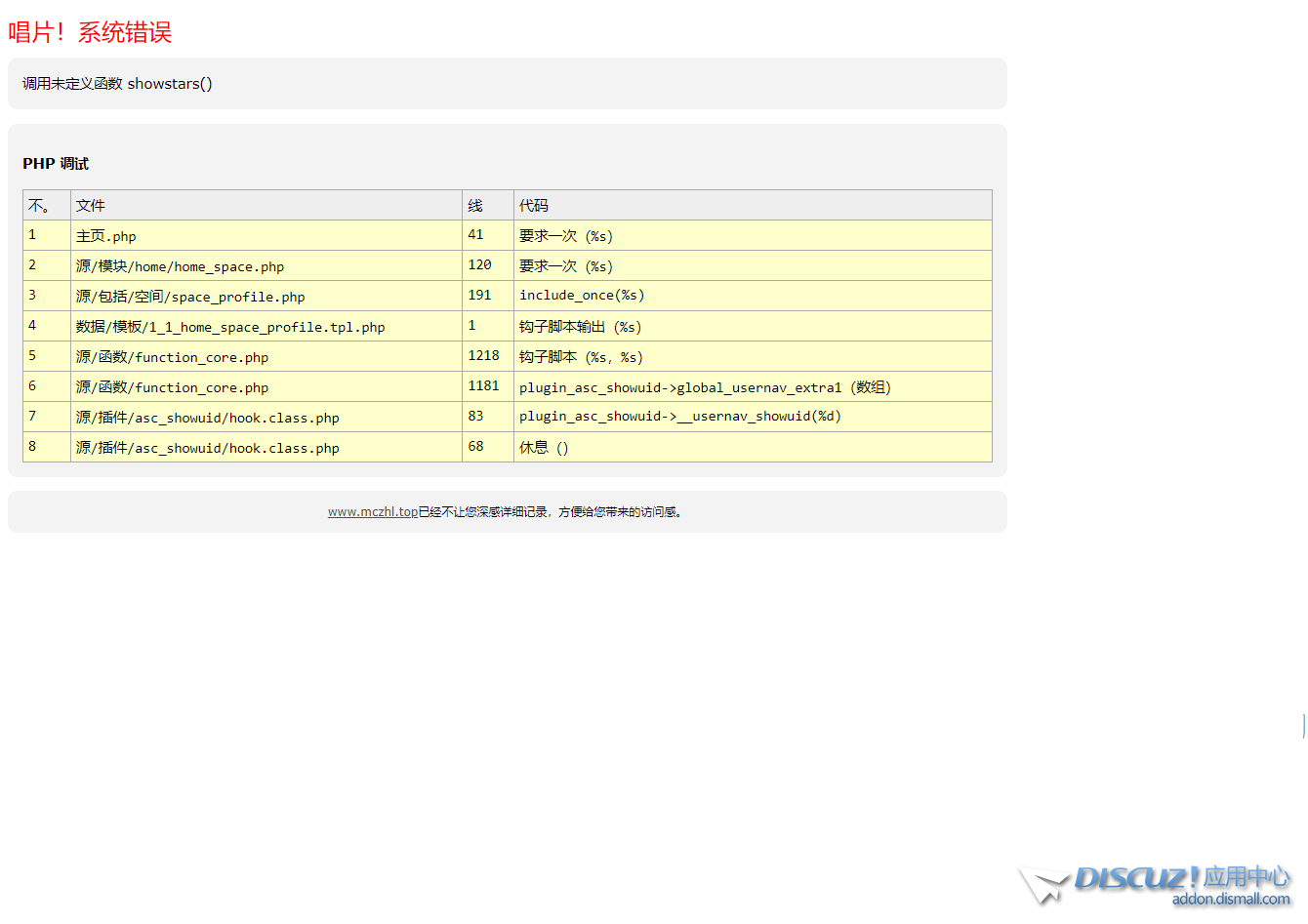The image size is (1308, 924).
Task: Click the red system error heading
Action: pyautogui.click(x=90, y=32)
